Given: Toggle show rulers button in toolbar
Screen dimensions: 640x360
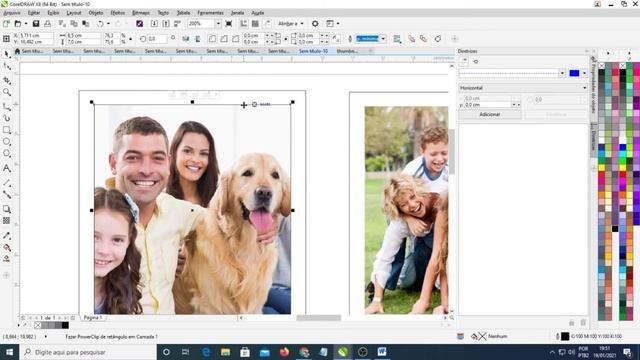Looking at the screenshot, I should 244,24.
